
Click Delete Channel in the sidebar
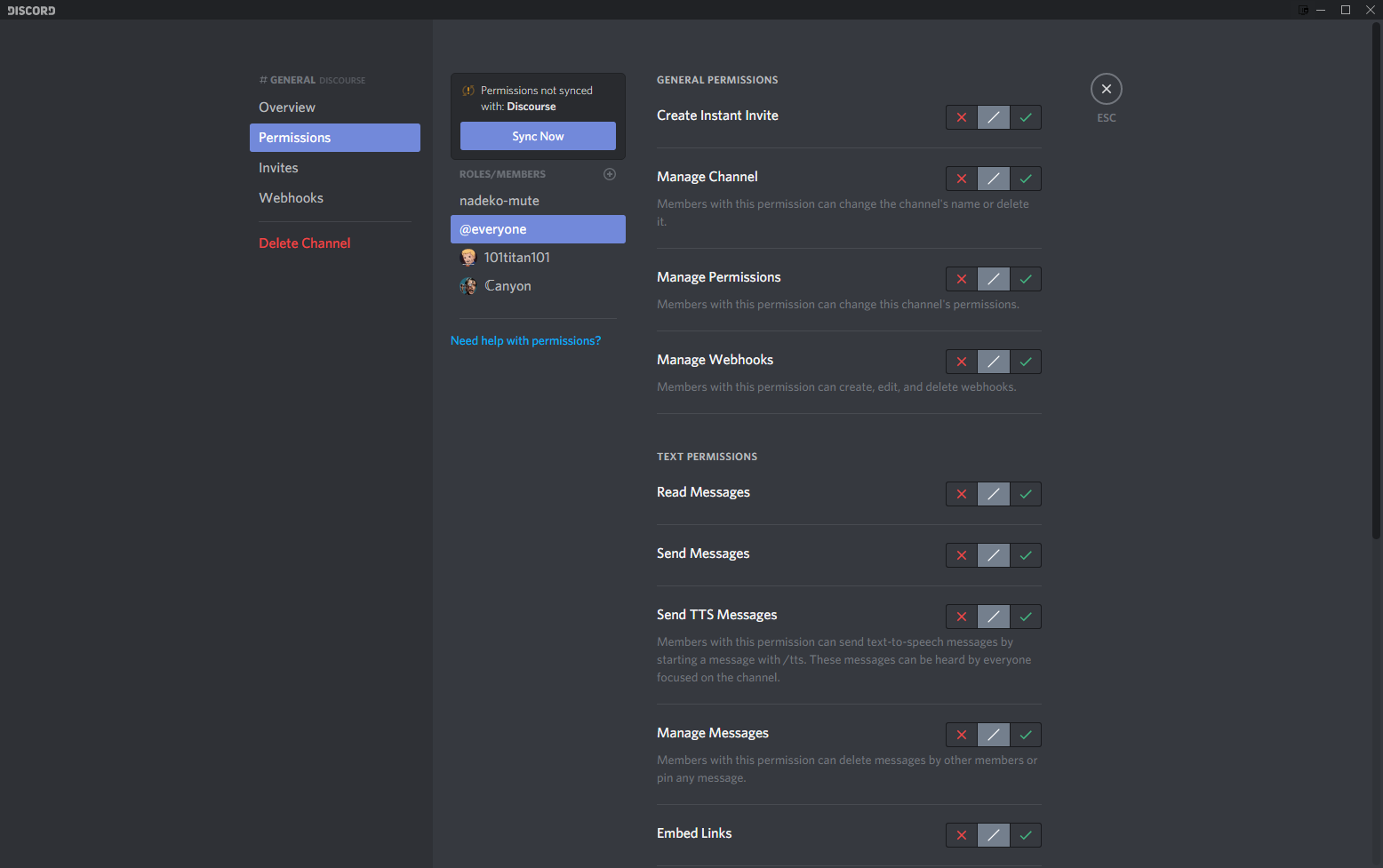[x=304, y=243]
